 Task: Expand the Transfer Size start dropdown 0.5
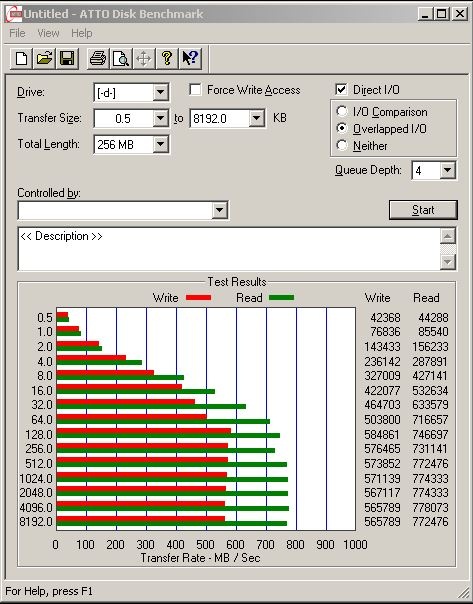tap(160, 118)
